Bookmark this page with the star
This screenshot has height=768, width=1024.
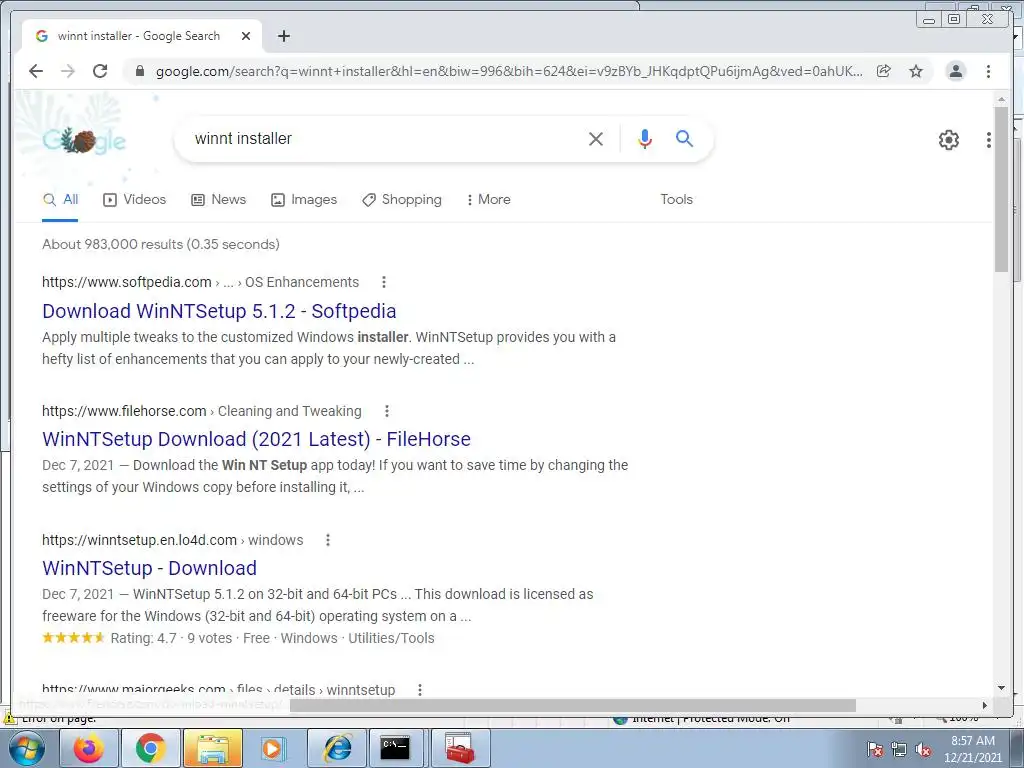(x=916, y=71)
